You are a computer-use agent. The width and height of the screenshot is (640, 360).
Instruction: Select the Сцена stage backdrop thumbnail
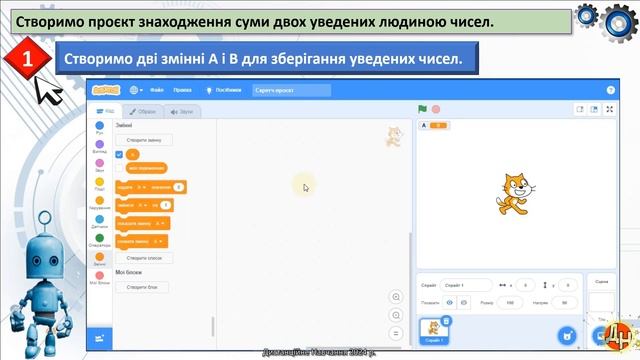click(x=602, y=301)
